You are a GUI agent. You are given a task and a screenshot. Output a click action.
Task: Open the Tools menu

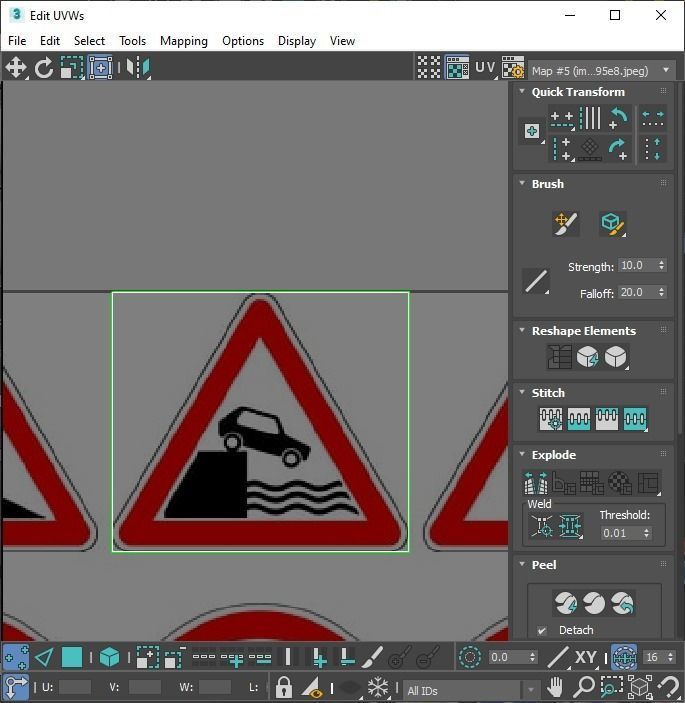pos(132,41)
